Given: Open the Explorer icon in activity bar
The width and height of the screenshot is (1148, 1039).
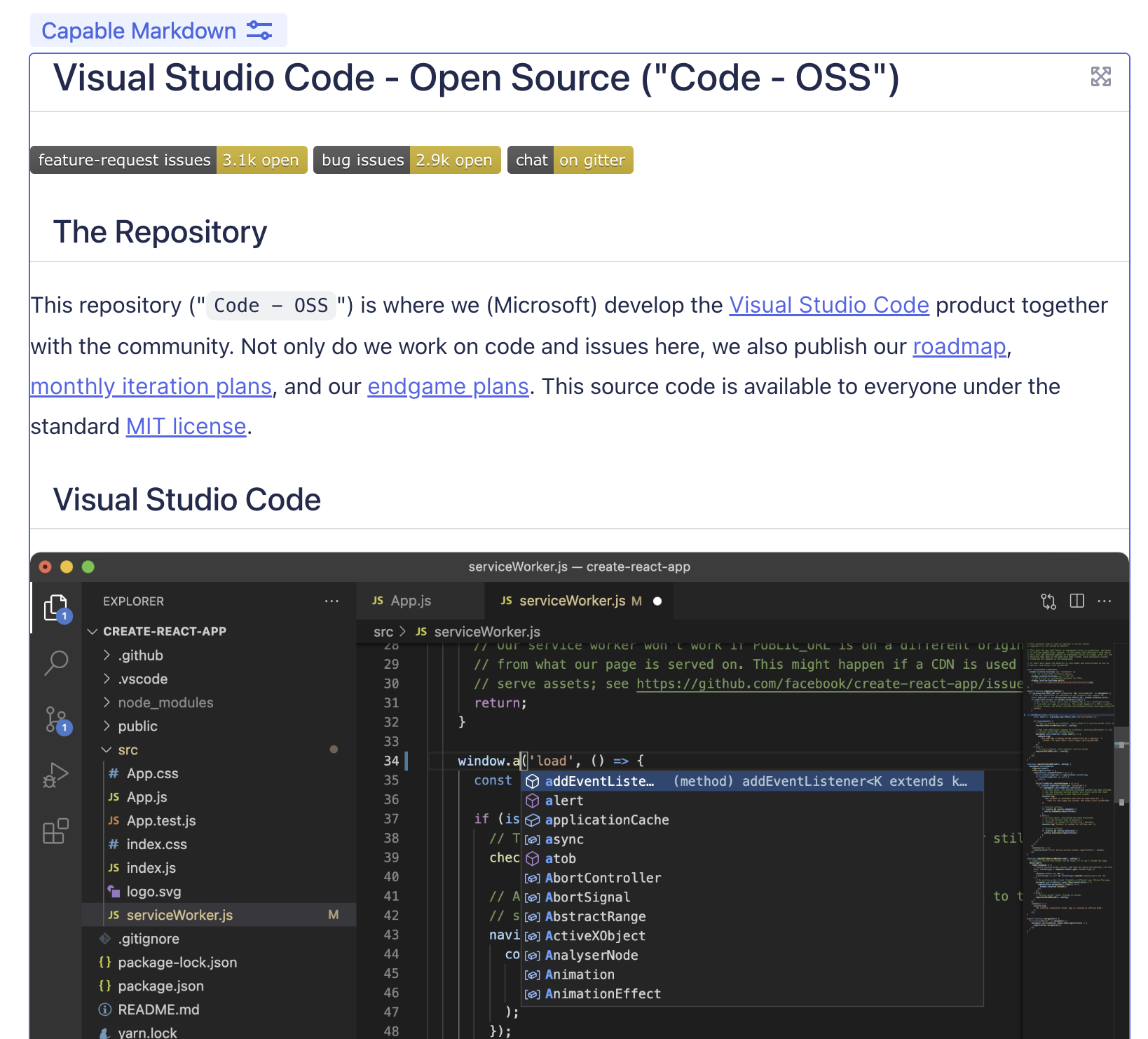Looking at the screenshot, I should click(56, 608).
